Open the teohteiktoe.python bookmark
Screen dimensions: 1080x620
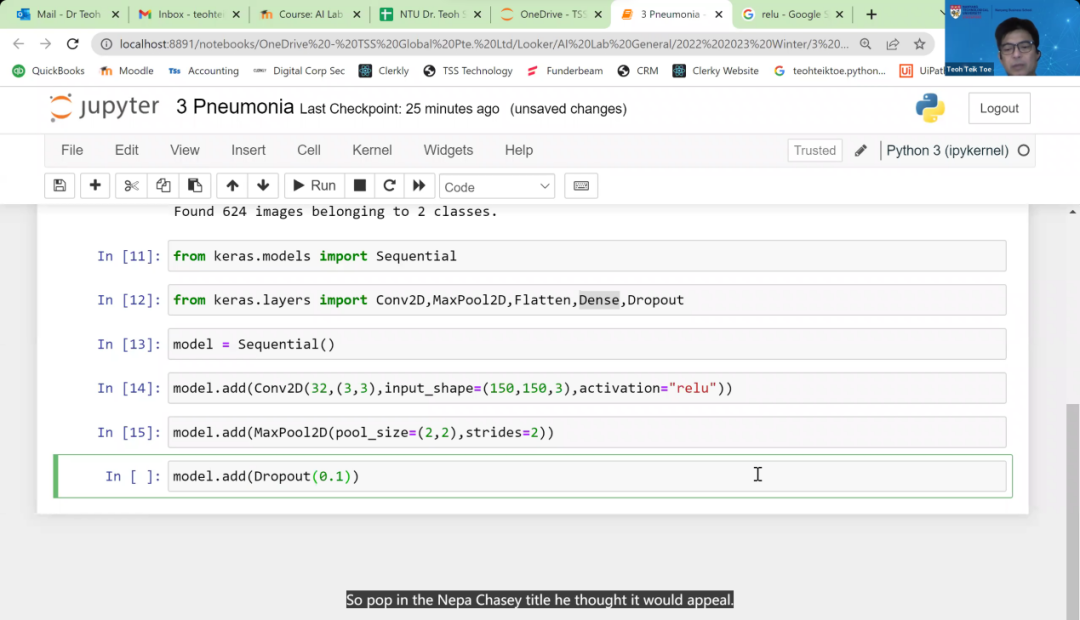pyautogui.click(x=831, y=71)
